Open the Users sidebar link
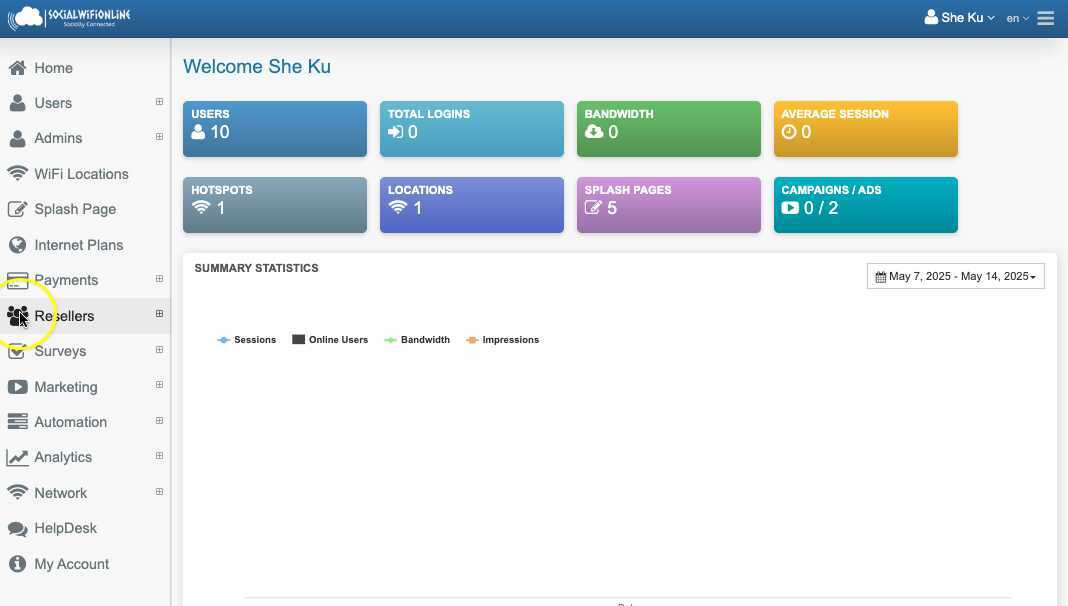1068x606 pixels. pos(53,103)
